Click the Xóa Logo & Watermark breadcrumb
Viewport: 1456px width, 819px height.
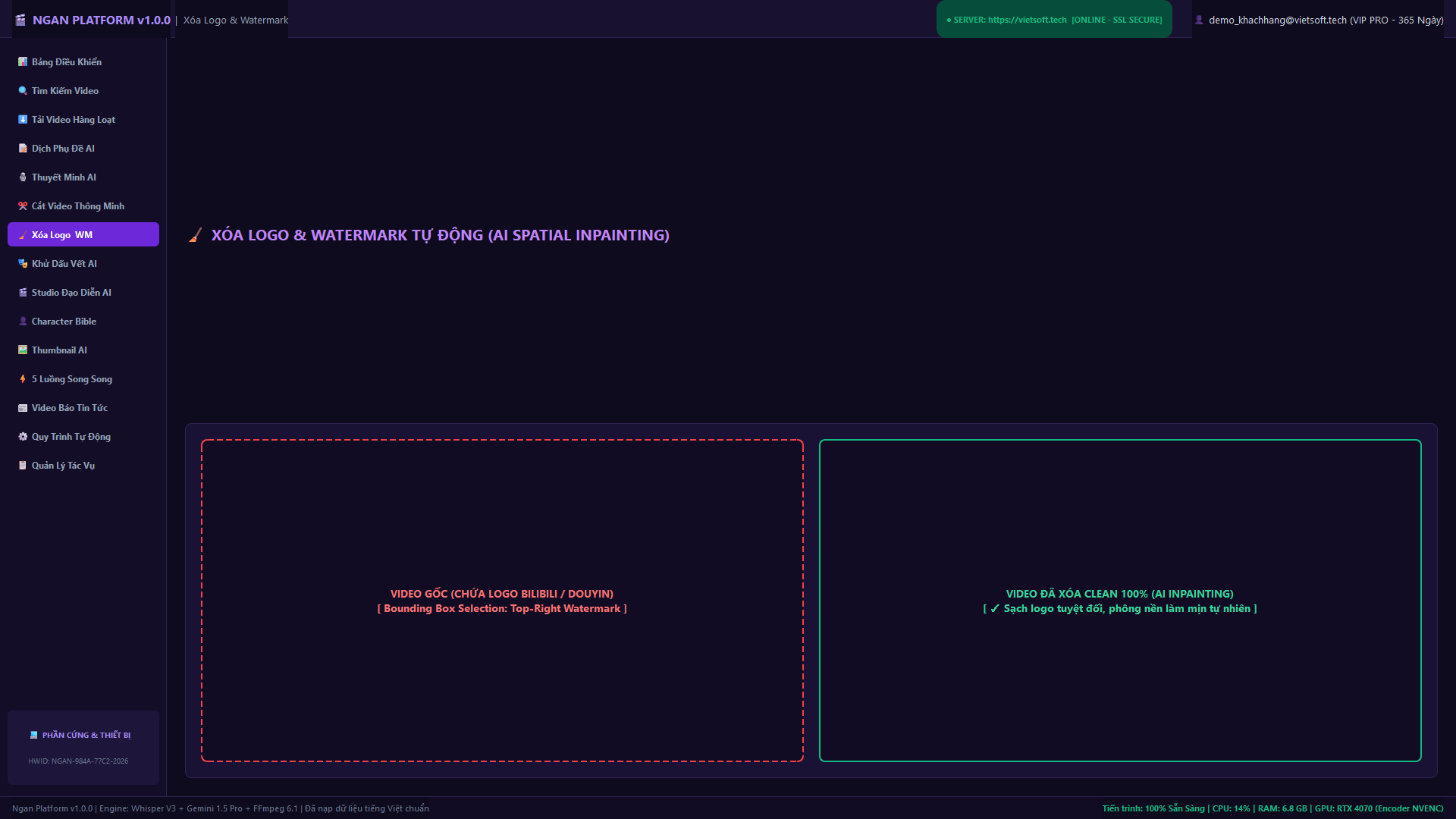(x=236, y=20)
